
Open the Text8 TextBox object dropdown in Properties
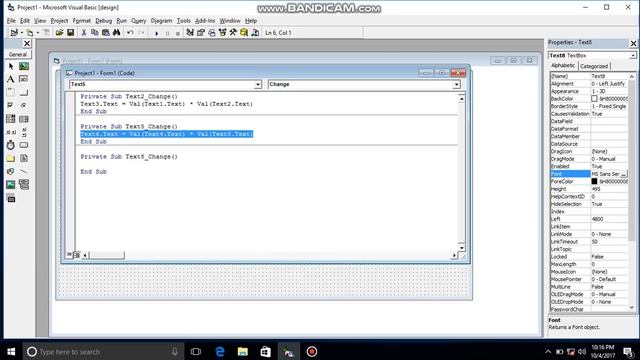pos(633,56)
